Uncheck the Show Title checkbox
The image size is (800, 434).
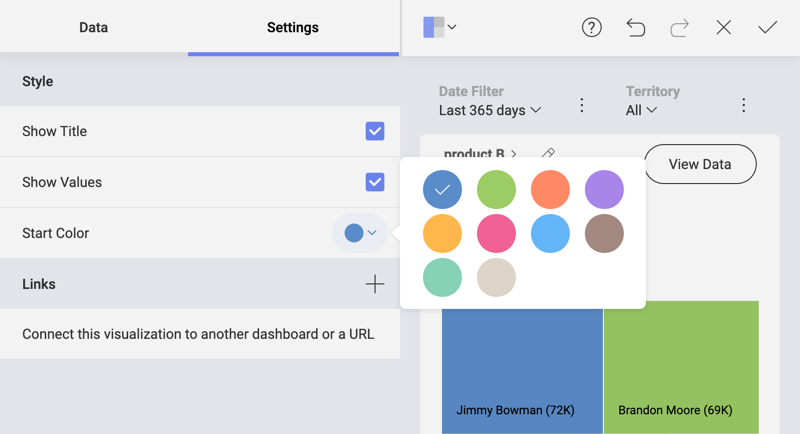(375, 131)
